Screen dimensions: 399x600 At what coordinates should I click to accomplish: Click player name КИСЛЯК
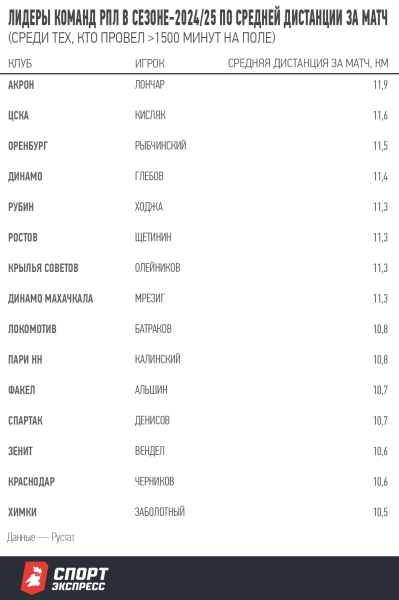coord(150,115)
